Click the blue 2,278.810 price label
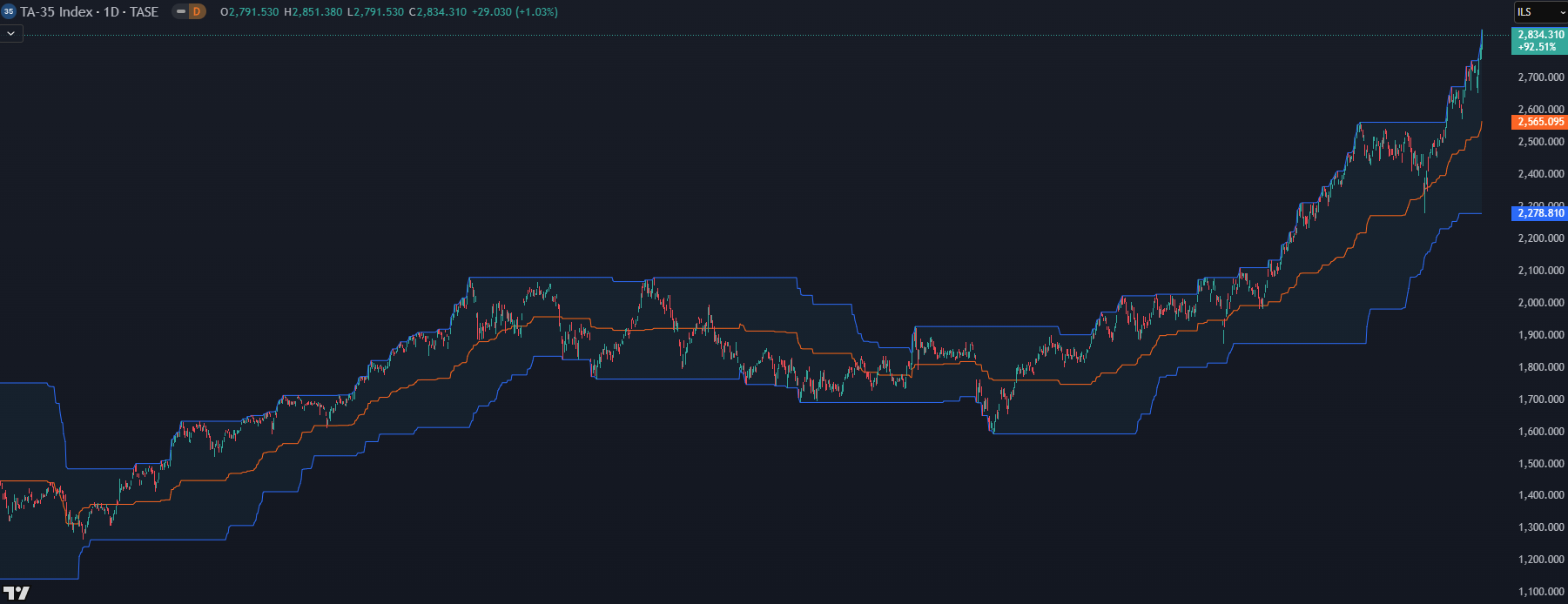Image resolution: width=1568 pixels, height=604 pixels. click(x=1539, y=213)
